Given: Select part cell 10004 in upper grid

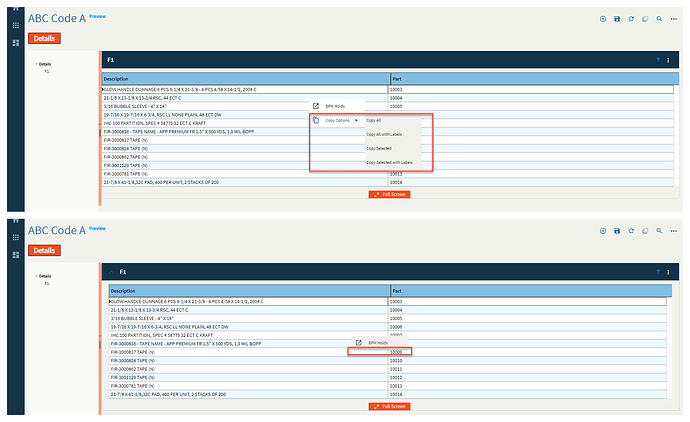Looking at the screenshot, I should [531, 98].
